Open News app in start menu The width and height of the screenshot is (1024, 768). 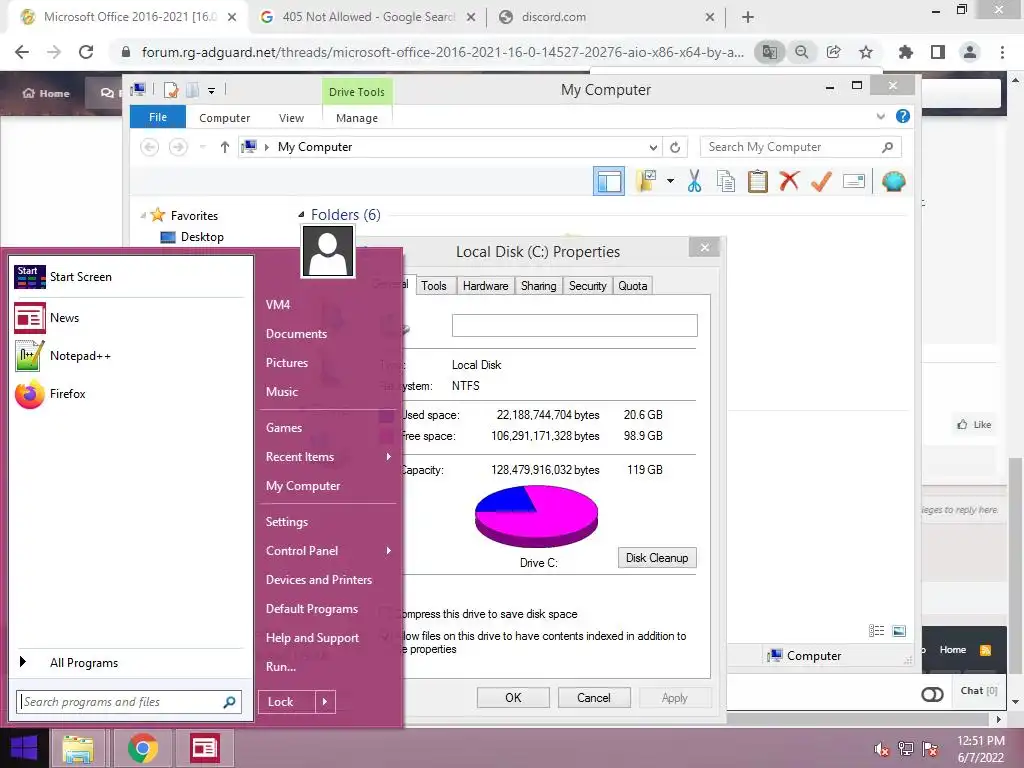click(30, 318)
